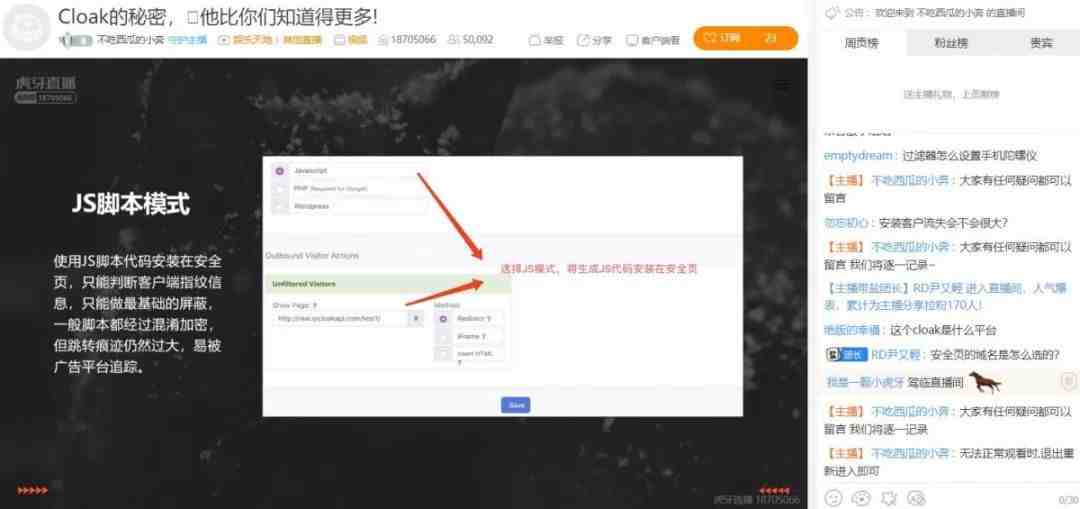Viewport: 1080px width, 509px height.
Task: Select the Wordpress radio option in slide
Action: tap(280, 205)
